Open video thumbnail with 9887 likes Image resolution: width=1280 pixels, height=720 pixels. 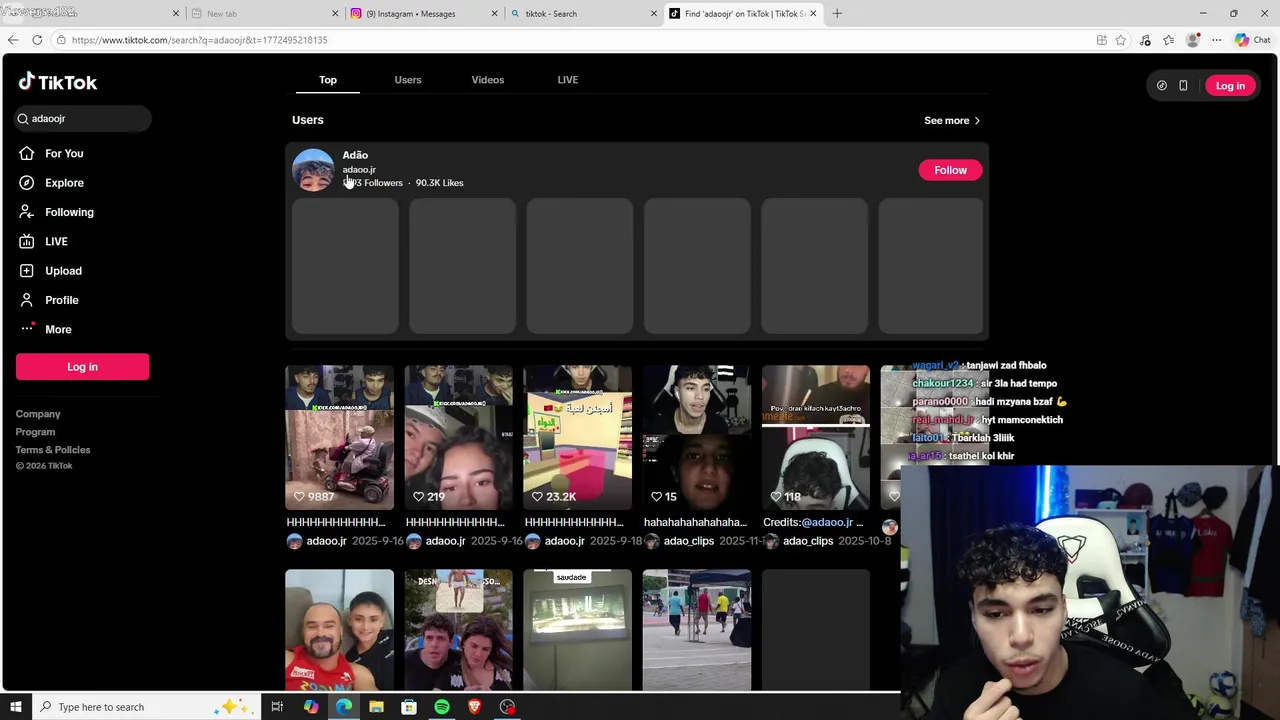pos(340,438)
